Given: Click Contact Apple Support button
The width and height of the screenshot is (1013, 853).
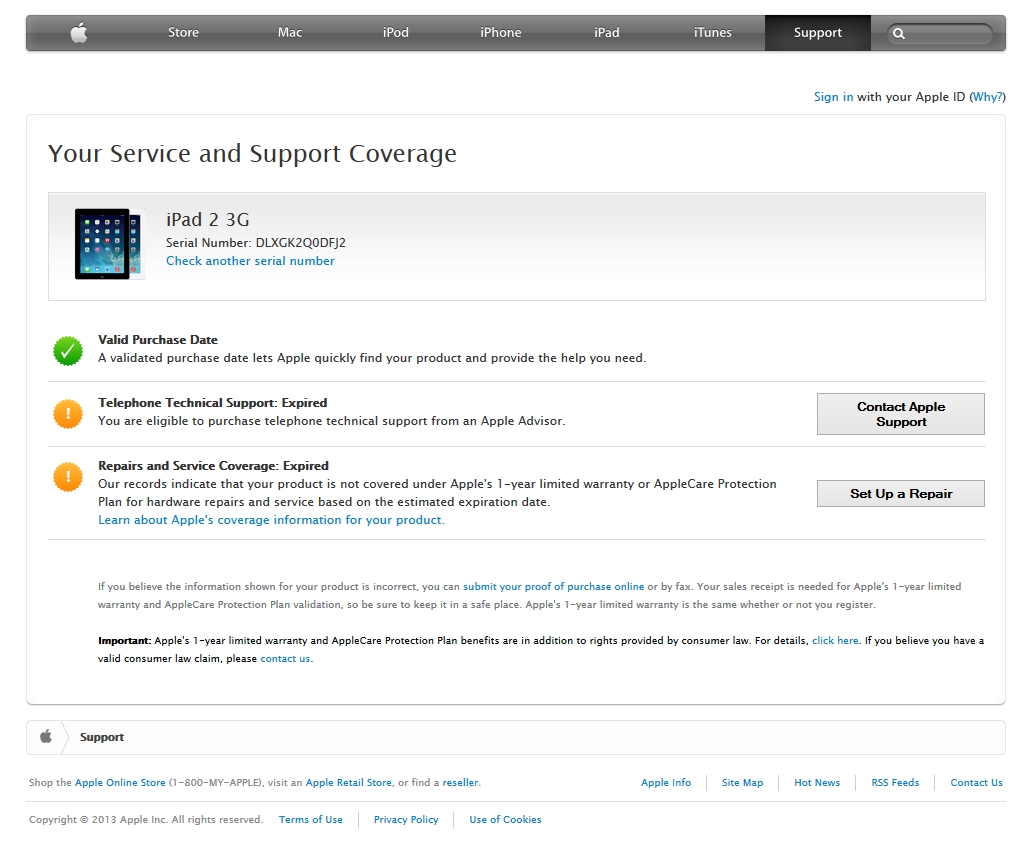Looking at the screenshot, I should [901, 414].
